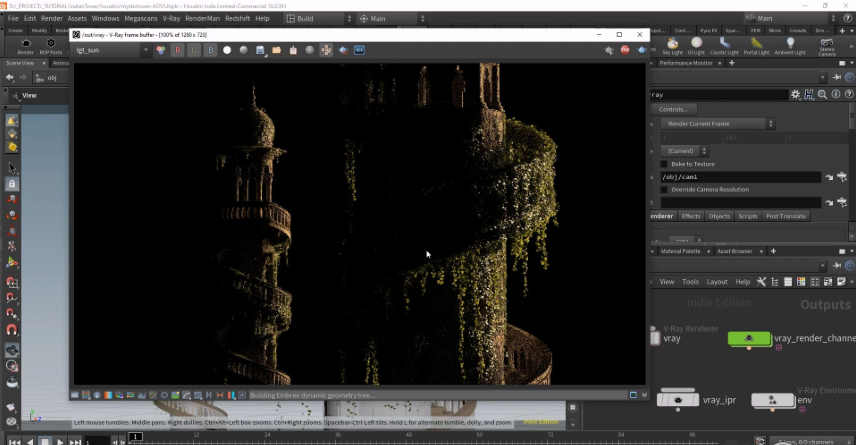Switch to RGB color view icon

tap(160, 50)
